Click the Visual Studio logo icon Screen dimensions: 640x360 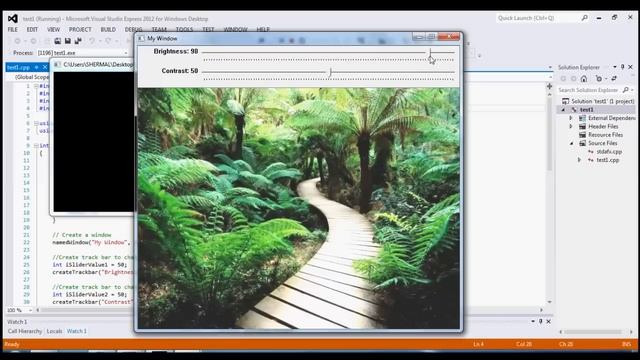[x=13, y=18]
